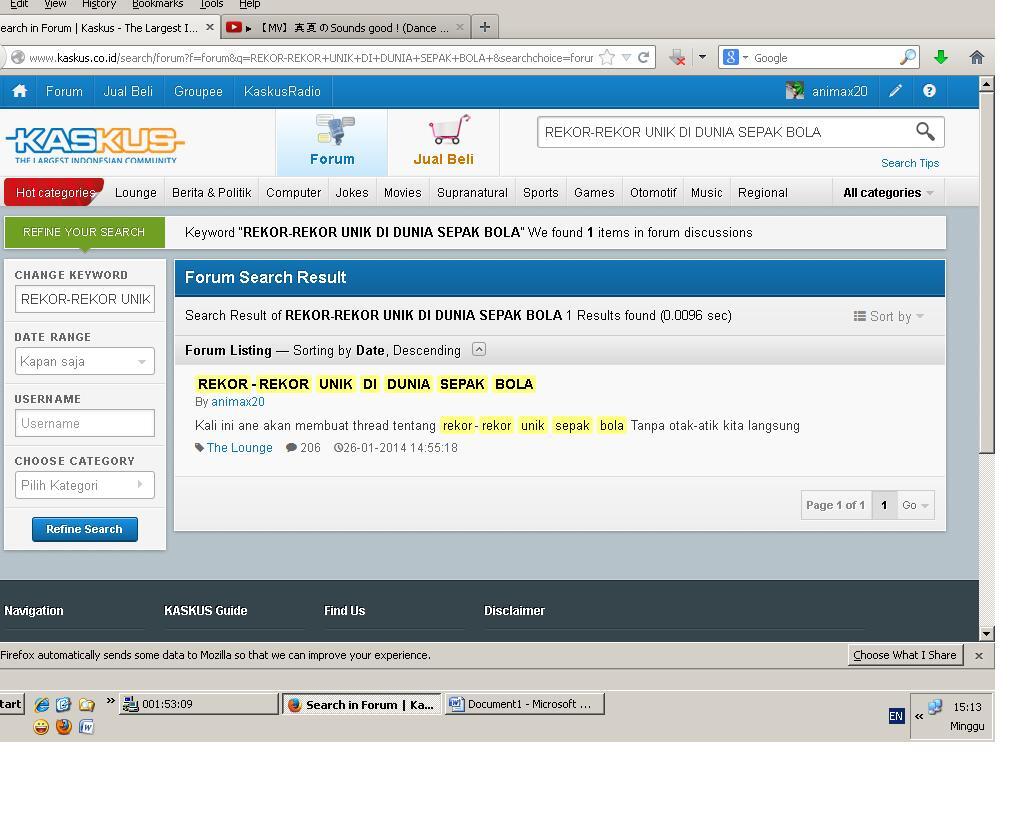This screenshot has width=1024, height=814.
Task: Open thread REKOR-REKOR UNIK DI DUNIA SEPAK BOLA
Action: point(365,384)
